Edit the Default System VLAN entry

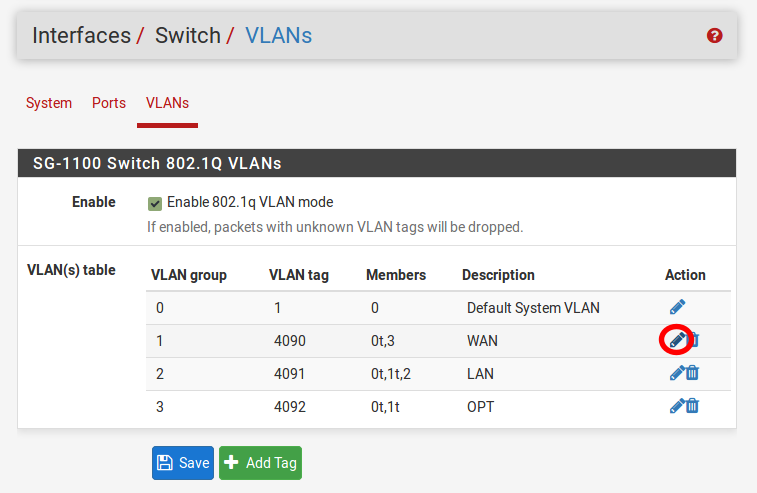(x=677, y=307)
